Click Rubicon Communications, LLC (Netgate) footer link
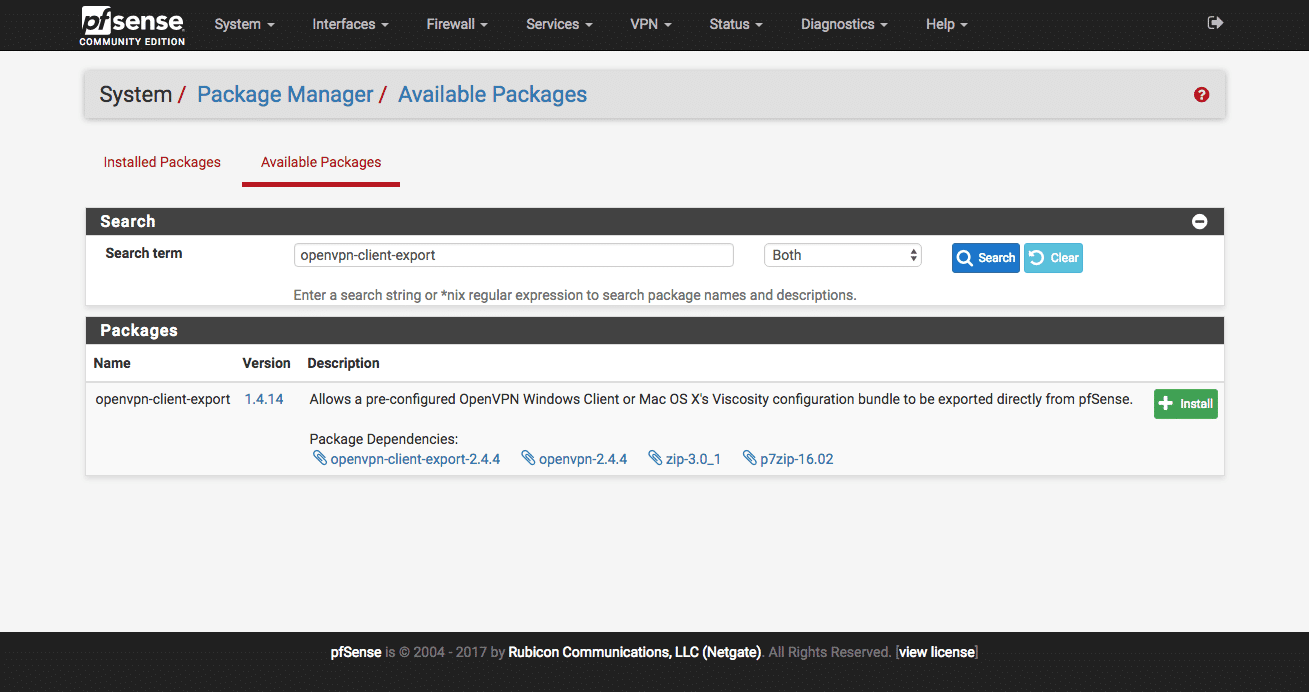 point(635,652)
